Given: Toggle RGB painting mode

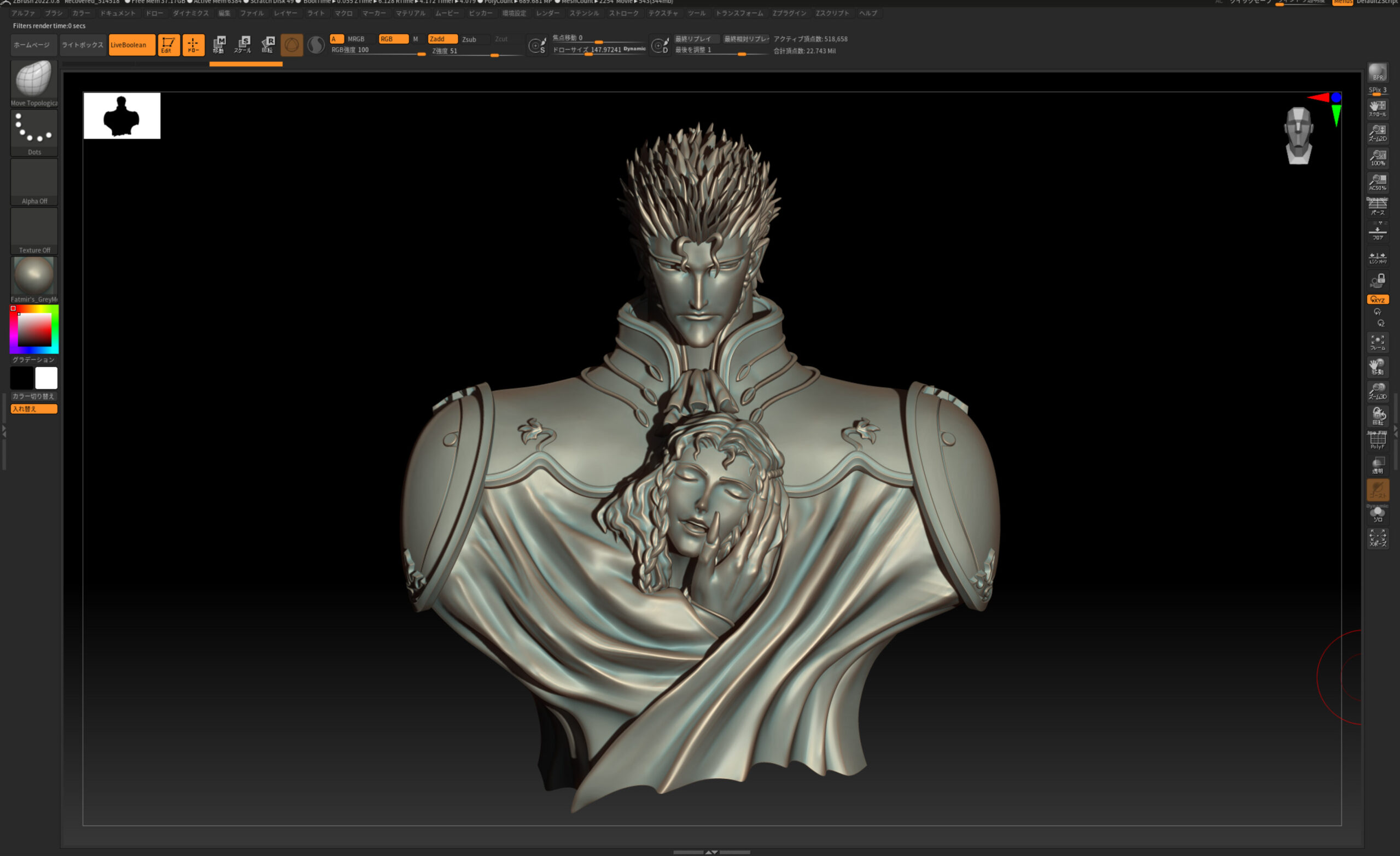Looking at the screenshot, I should [393, 39].
